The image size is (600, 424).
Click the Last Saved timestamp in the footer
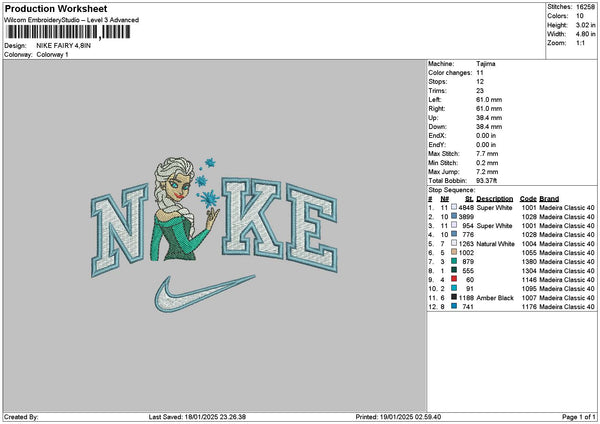click(197, 417)
